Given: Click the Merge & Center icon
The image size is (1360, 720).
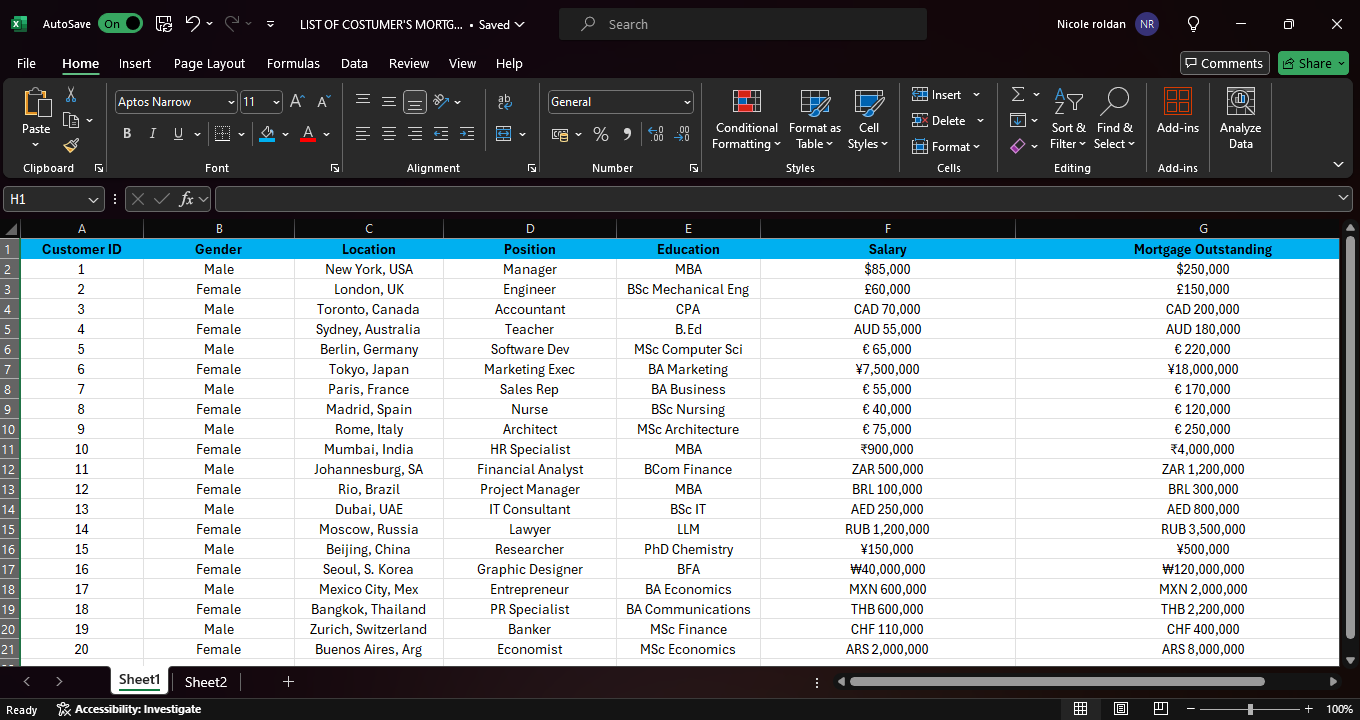Looking at the screenshot, I should tap(503, 134).
